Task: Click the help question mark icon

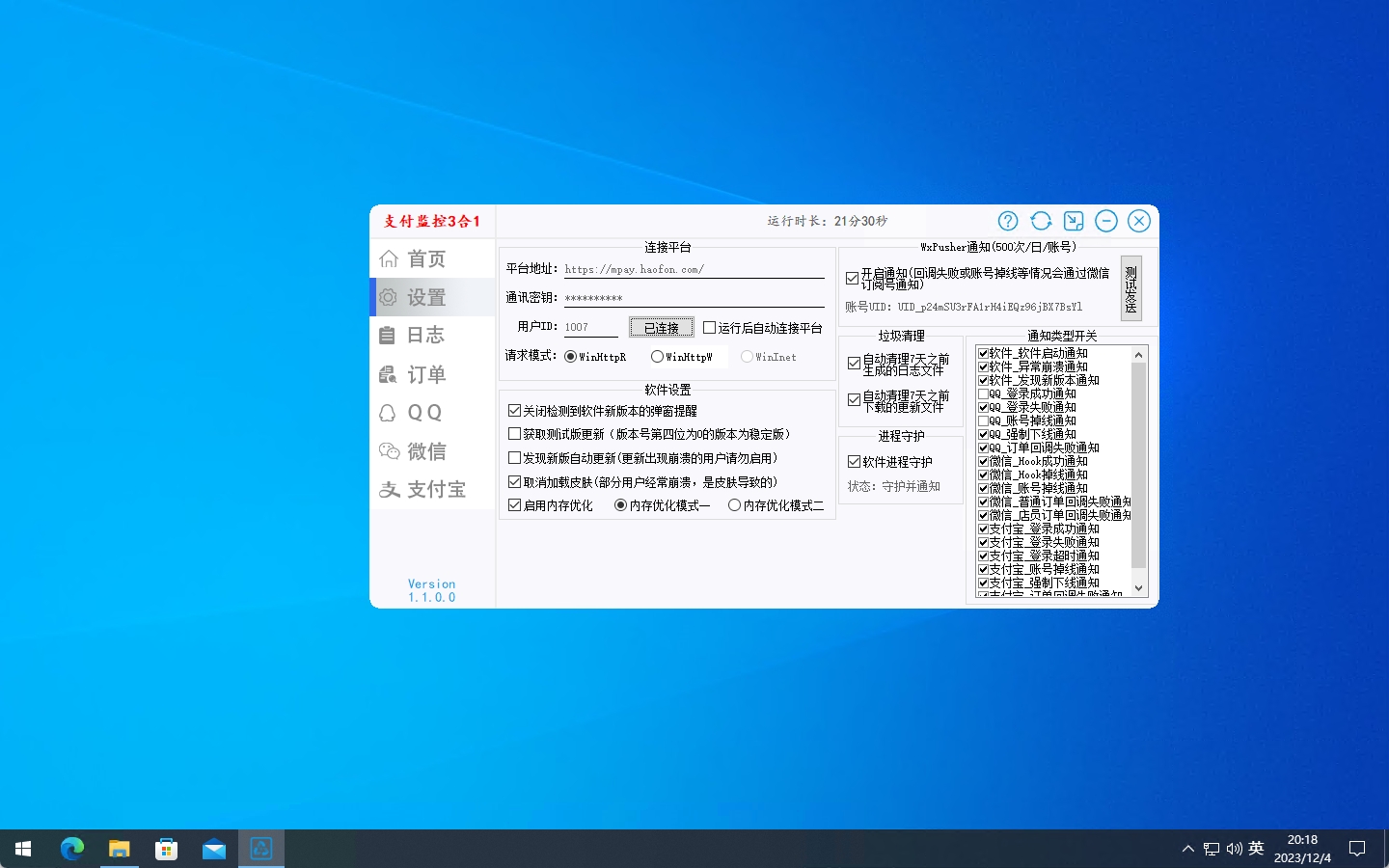Action: (x=1008, y=221)
